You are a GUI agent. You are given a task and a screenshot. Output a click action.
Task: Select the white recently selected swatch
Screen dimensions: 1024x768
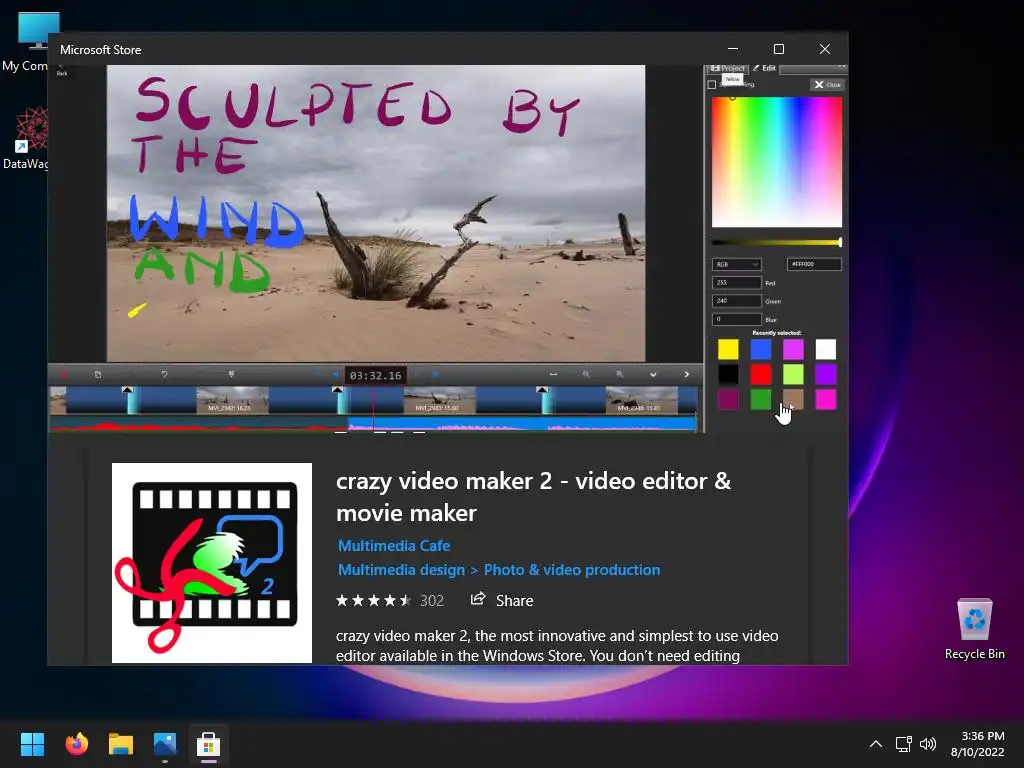[x=825, y=349]
